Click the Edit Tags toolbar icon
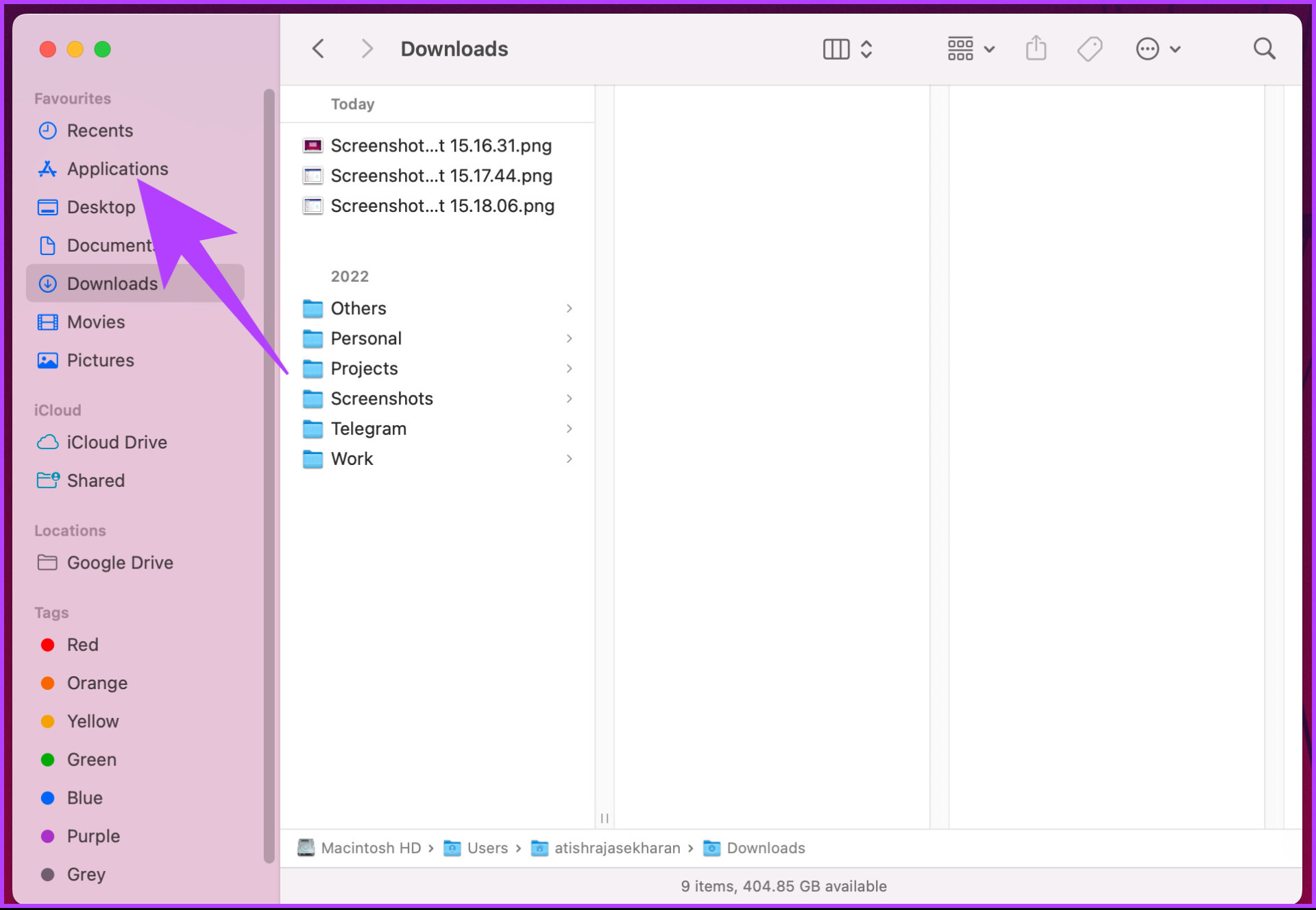1316x910 pixels. point(1089,49)
